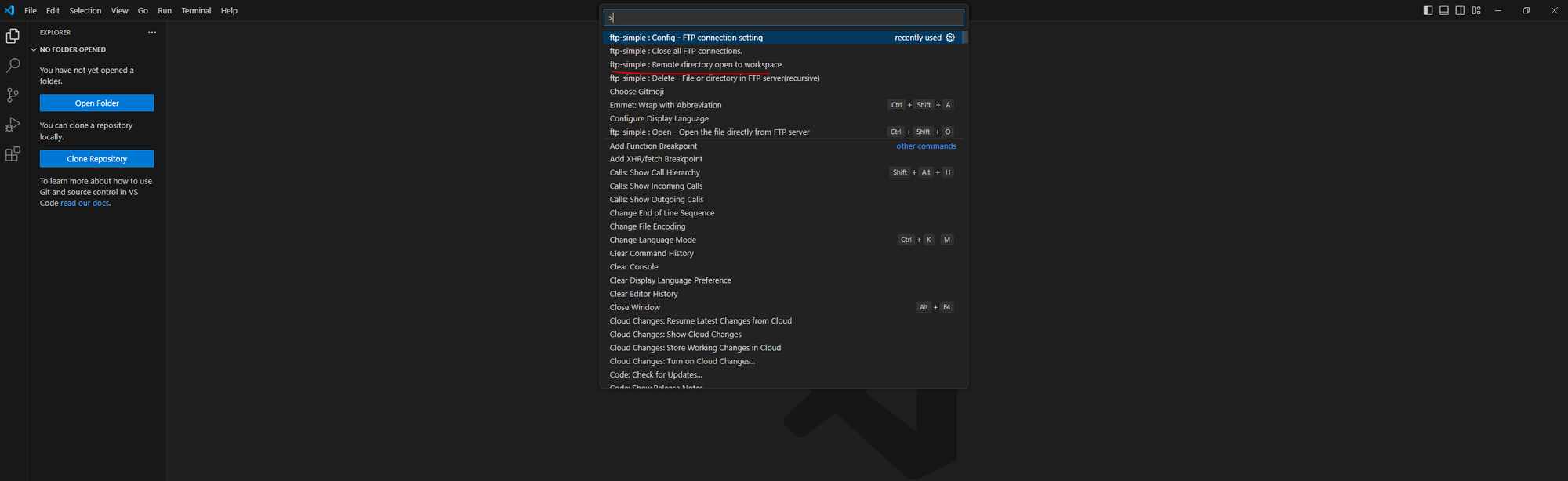Open the Source Control view icon
1568x481 pixels.
[x=13, y=95]
